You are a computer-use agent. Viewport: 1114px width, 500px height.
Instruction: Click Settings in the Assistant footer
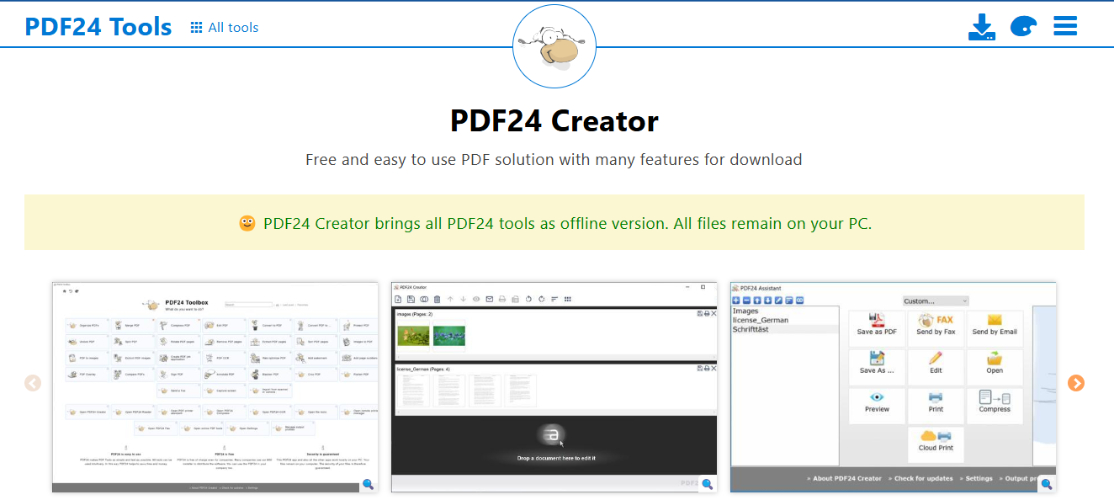975,479
